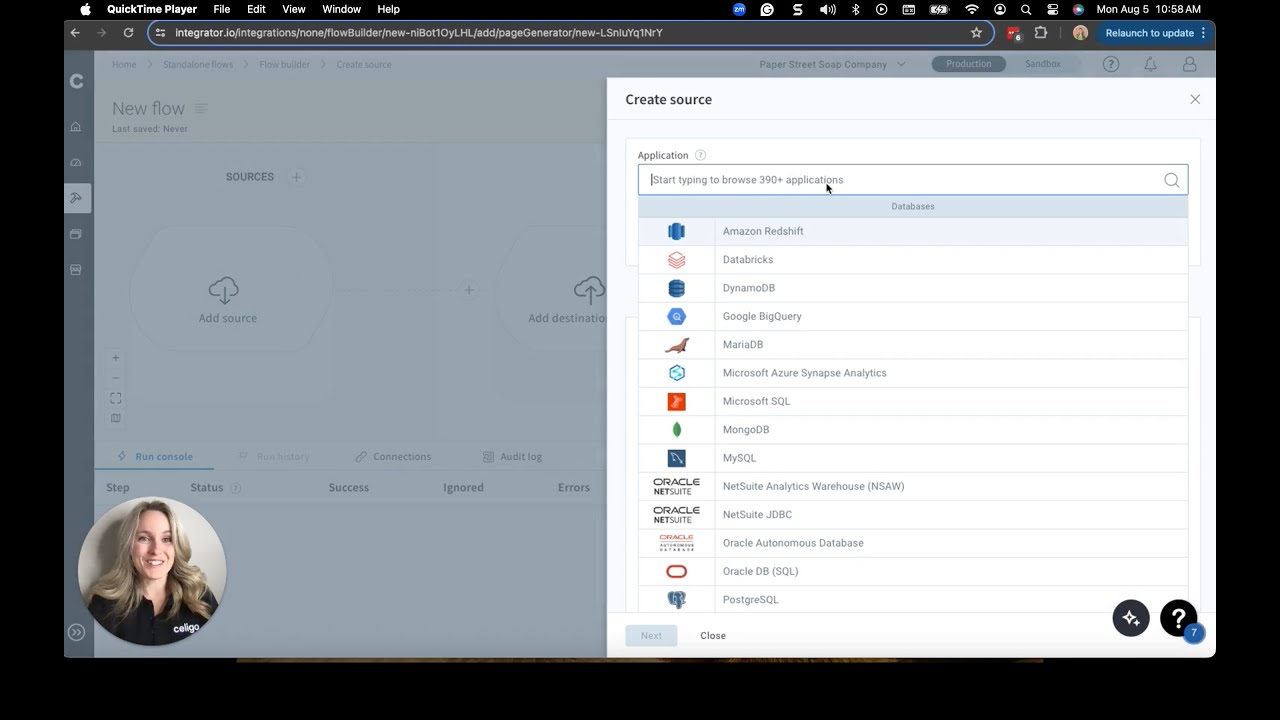
Task: Click the MariaDB seal icon
Action: [676, 345]
